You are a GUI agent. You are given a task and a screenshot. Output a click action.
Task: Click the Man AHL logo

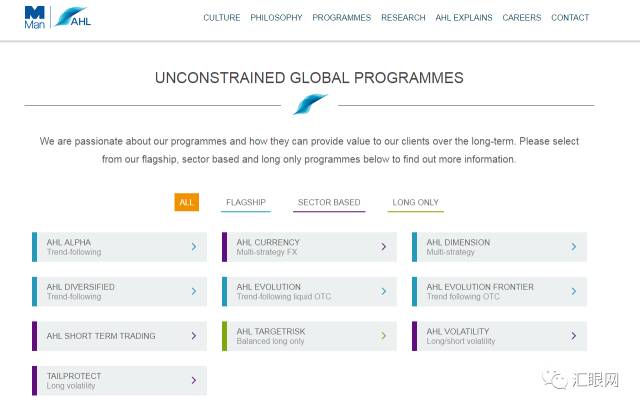(56, 17)
